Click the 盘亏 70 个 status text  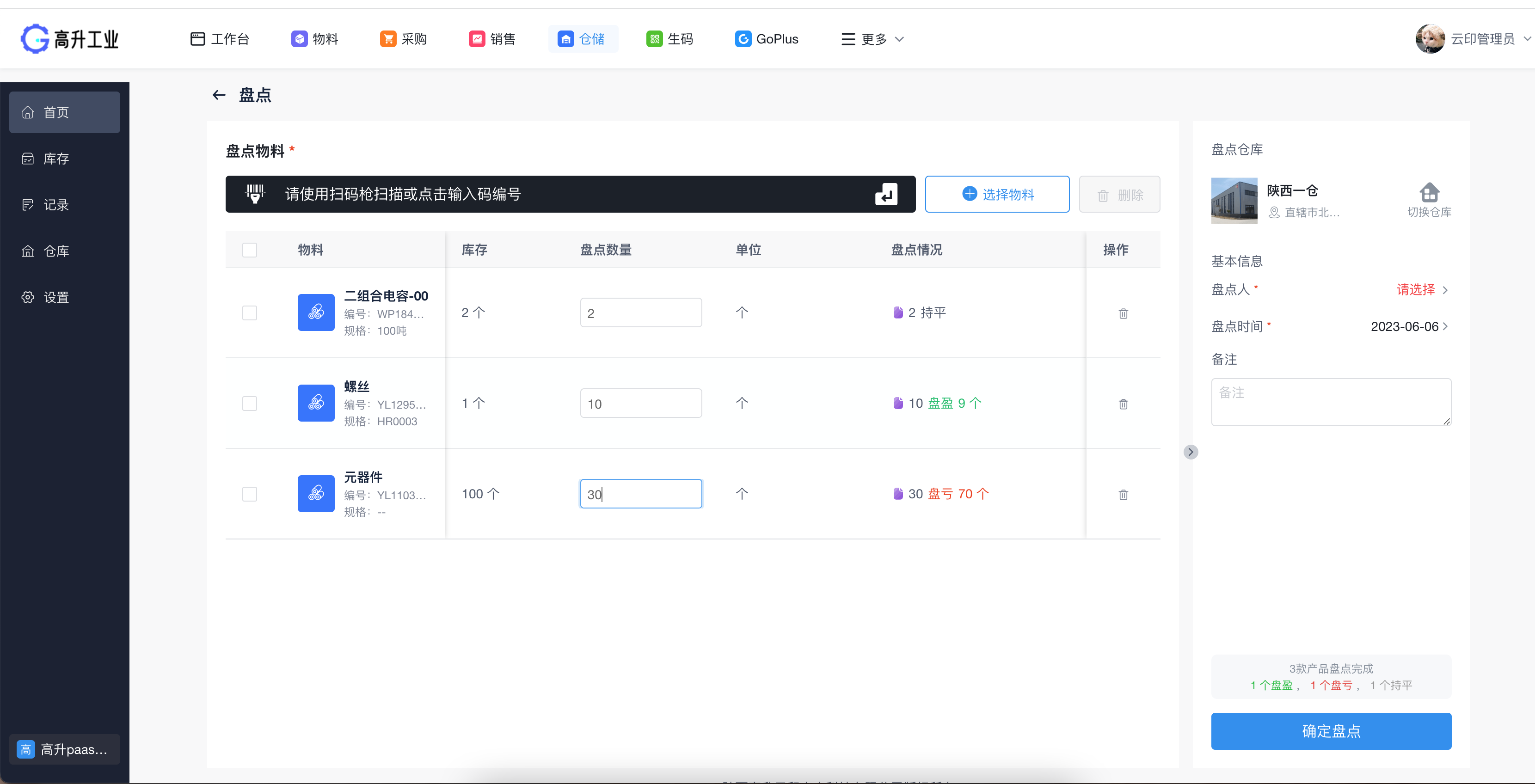(x=958, y=494)
